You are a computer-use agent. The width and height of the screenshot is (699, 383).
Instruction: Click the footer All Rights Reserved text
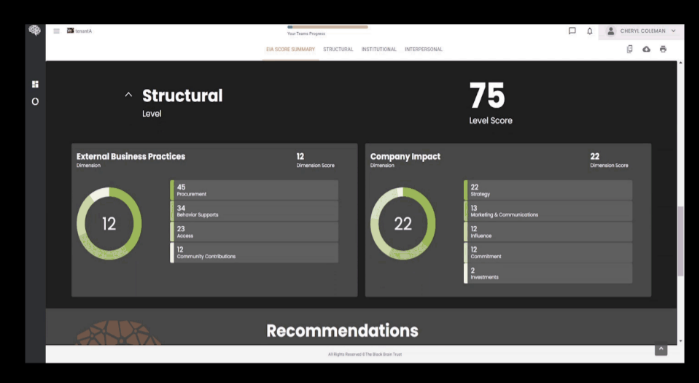(365, 354)
